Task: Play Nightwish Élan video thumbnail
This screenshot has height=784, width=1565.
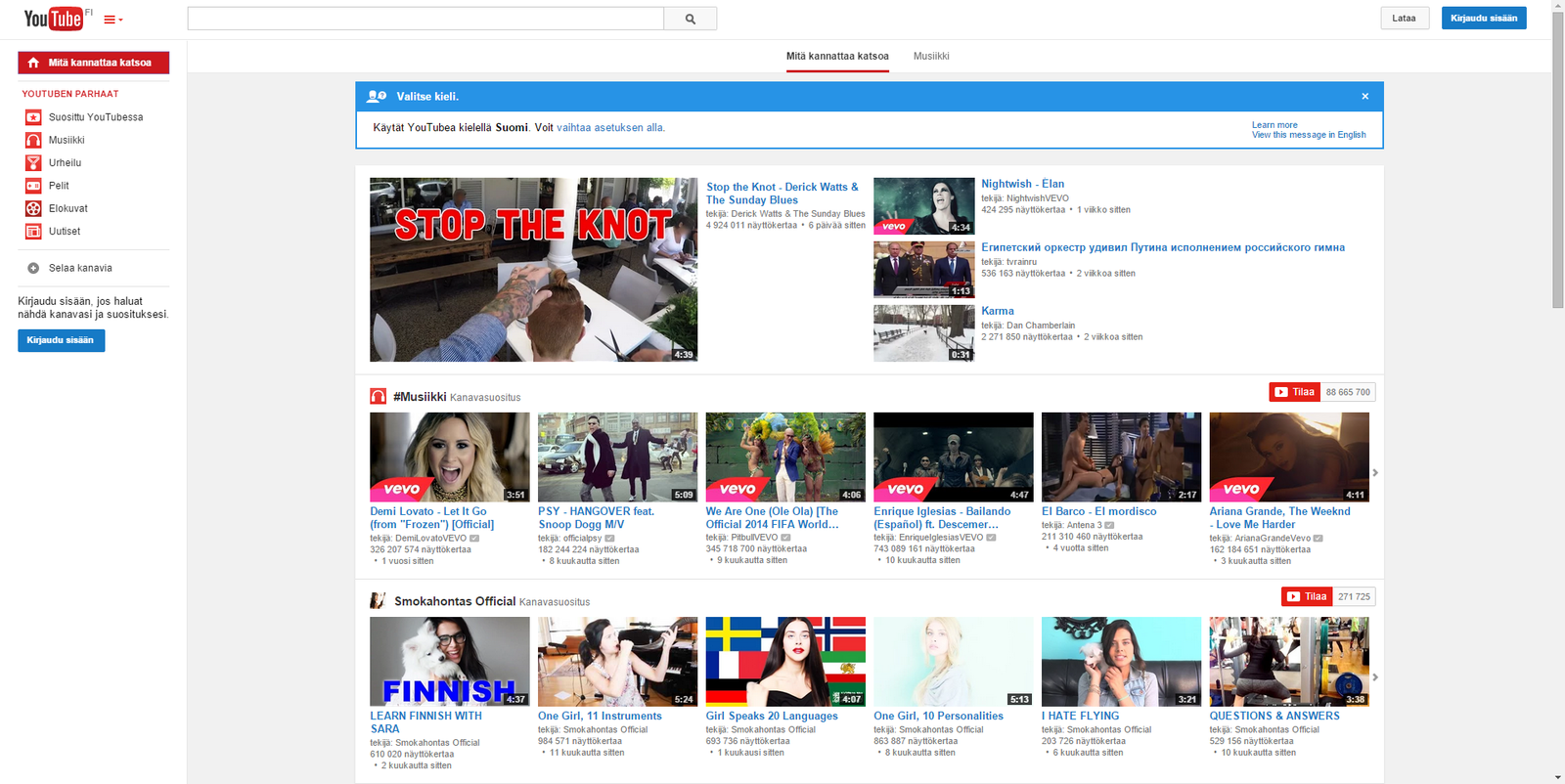Action: [924, 205]
